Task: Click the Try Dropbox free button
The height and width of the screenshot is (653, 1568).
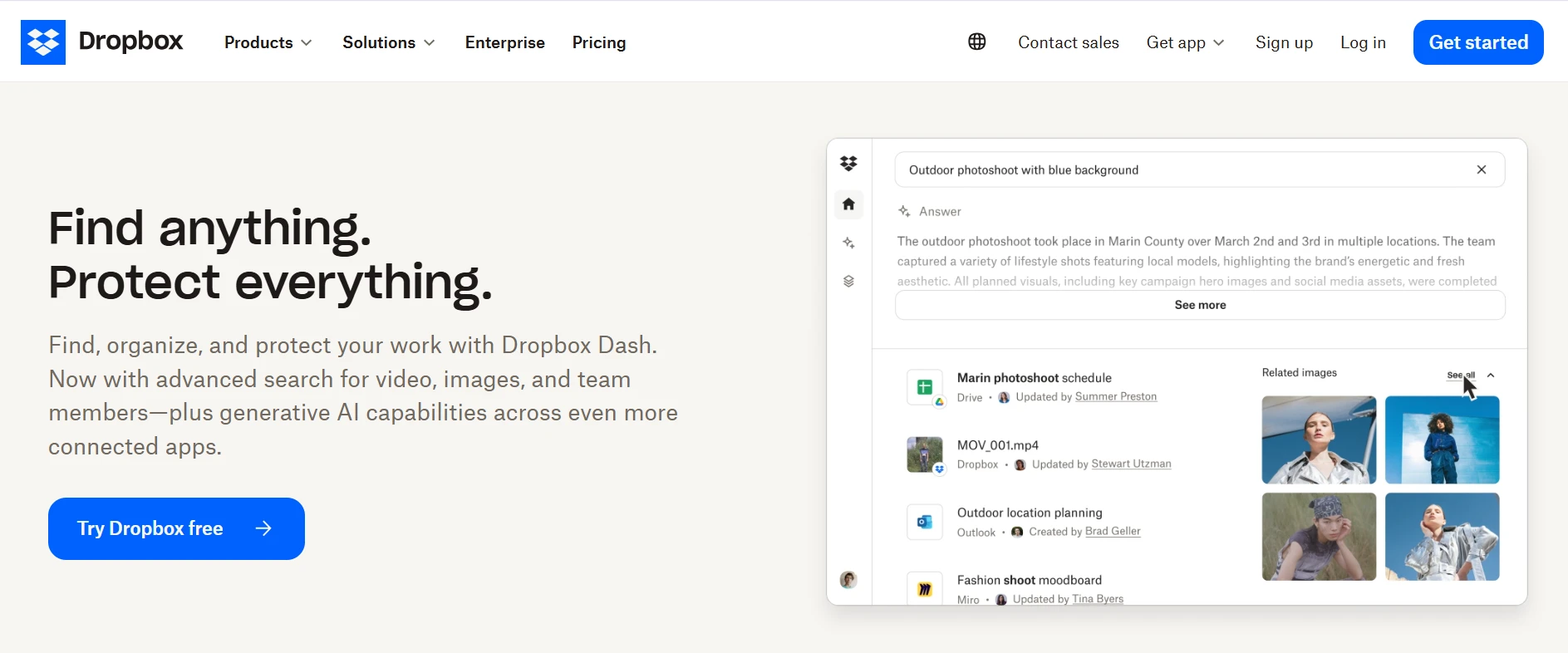Action: (x=176, y=528)
